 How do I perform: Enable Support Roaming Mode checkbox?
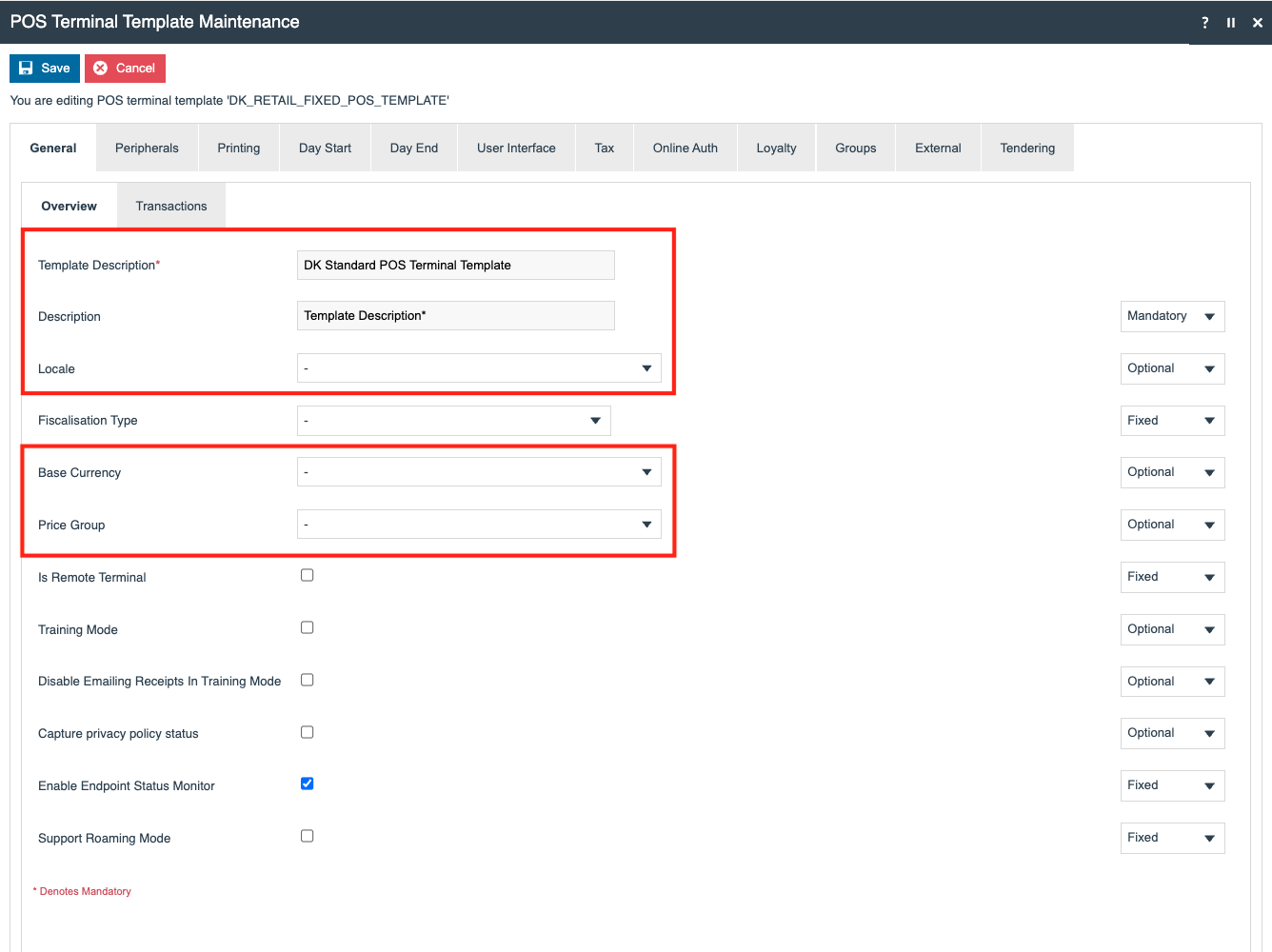[308, 836]
